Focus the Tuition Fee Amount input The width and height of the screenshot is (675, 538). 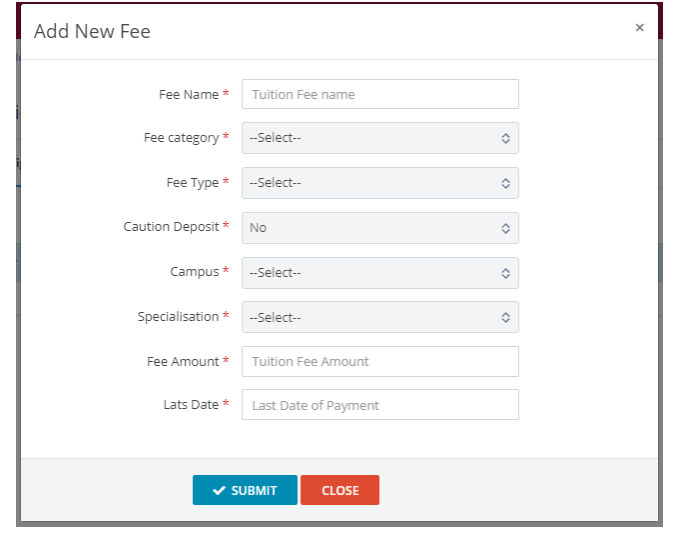380,361
